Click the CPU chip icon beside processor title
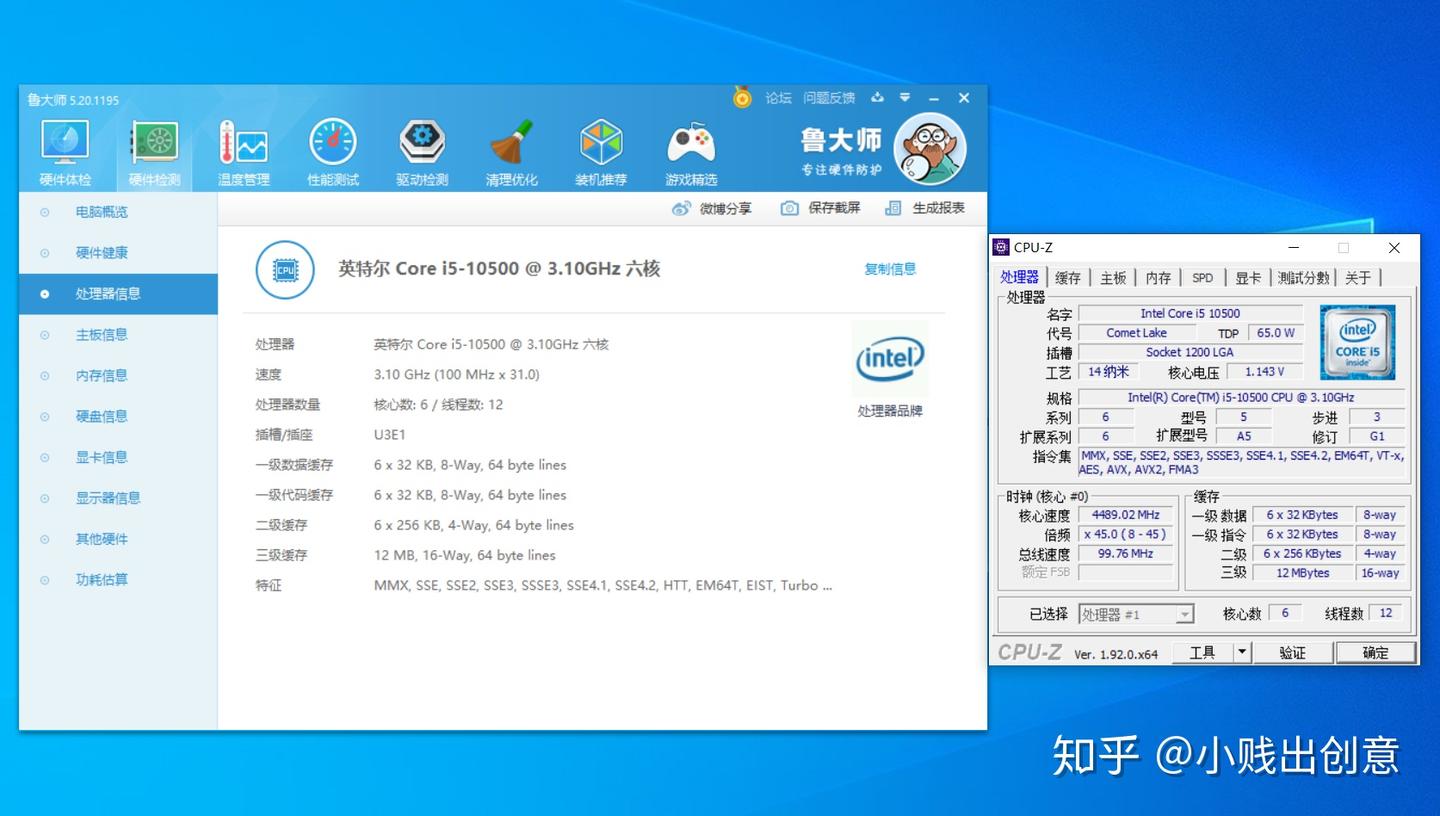 pos(285,269)
